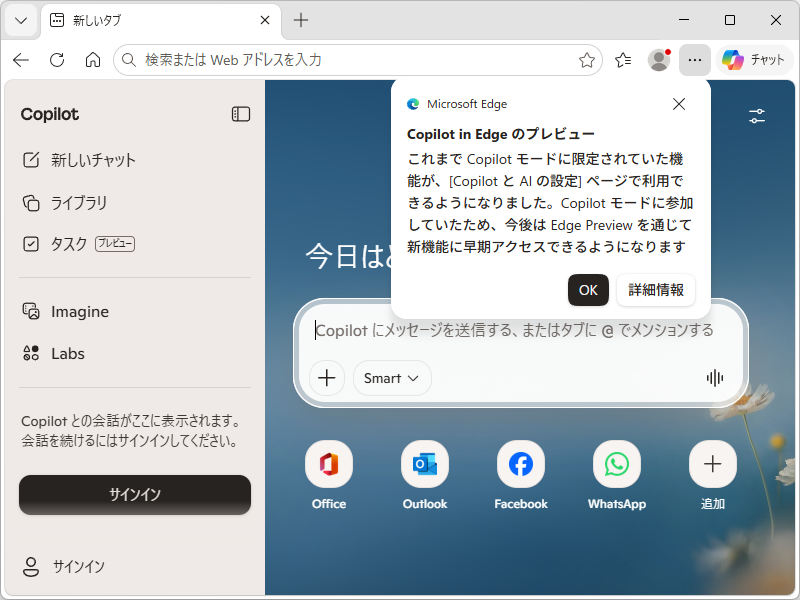This screenshot has width=800, height=600.
Task: Open the Smart mode dropdown
Action: (392, 378)
